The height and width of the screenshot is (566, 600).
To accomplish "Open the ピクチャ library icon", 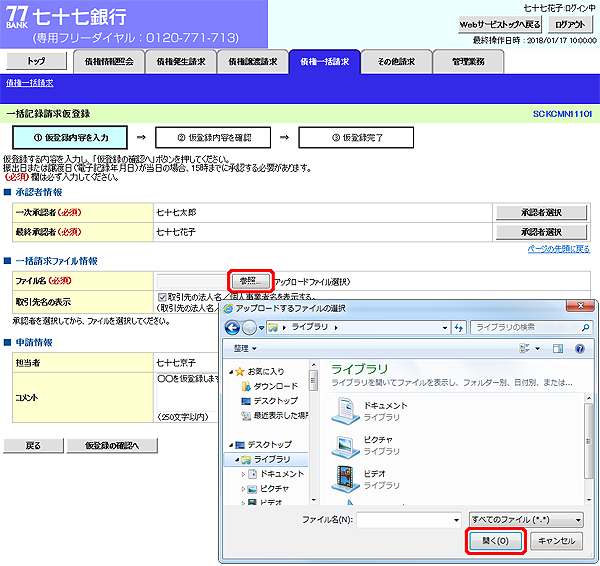I will coord(345,444).
